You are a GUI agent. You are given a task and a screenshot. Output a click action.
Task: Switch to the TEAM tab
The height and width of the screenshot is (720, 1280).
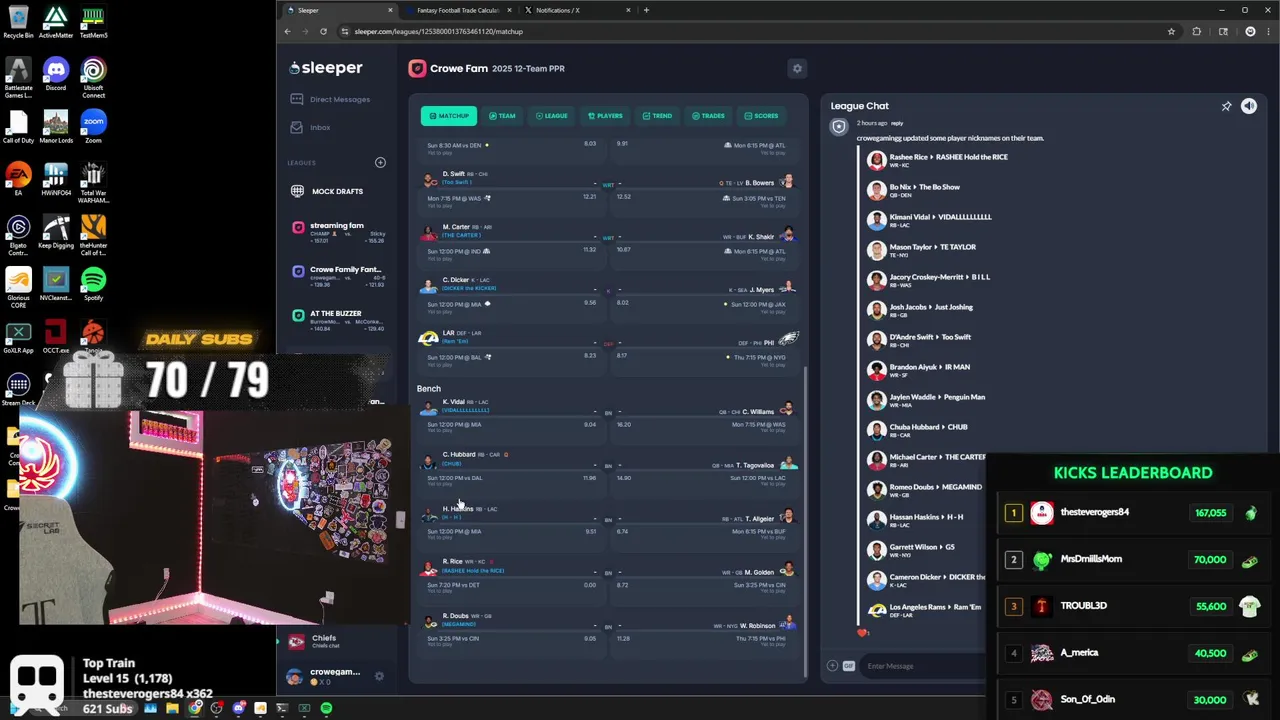(x=502, y=116)
